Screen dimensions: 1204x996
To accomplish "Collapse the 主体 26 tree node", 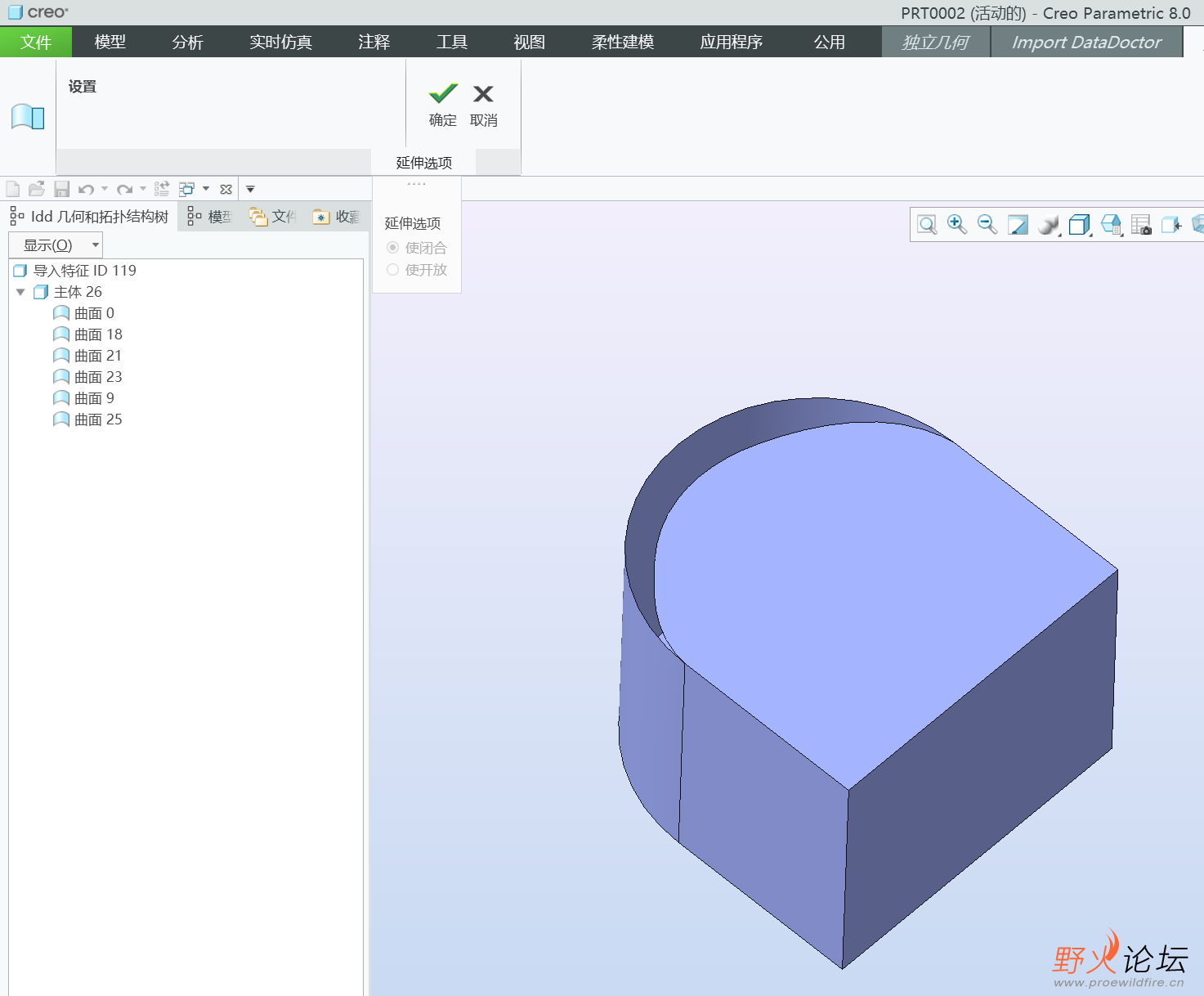I will 20,292.
